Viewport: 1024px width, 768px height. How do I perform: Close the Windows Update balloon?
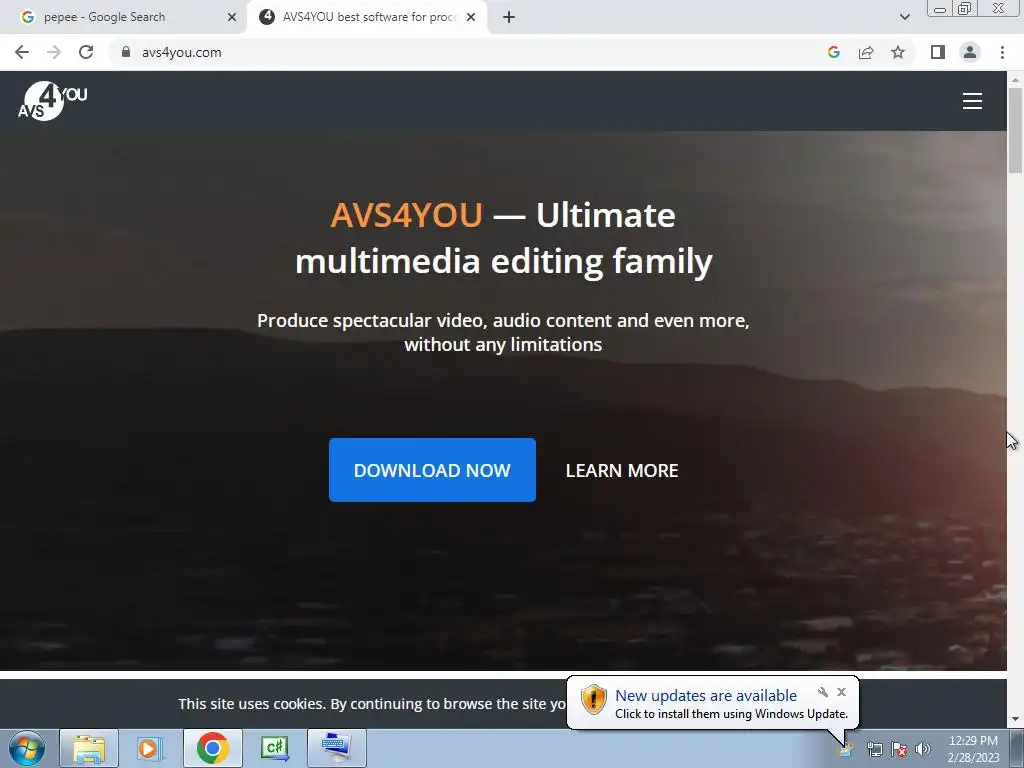(841, 692)
